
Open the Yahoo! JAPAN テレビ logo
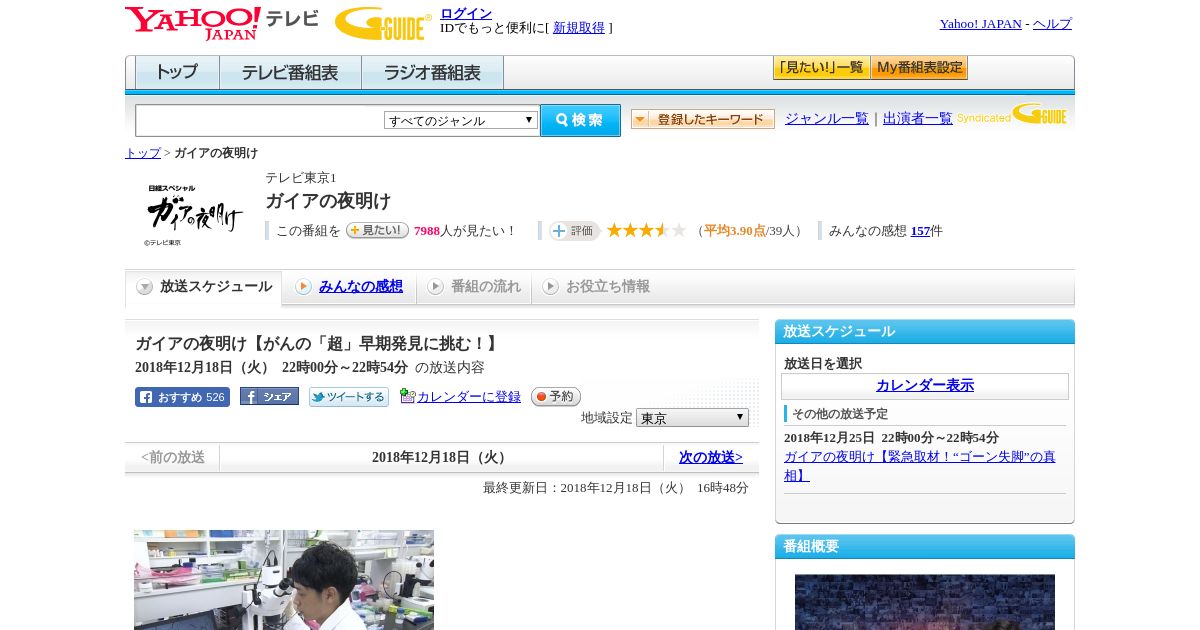pos(222,23)
